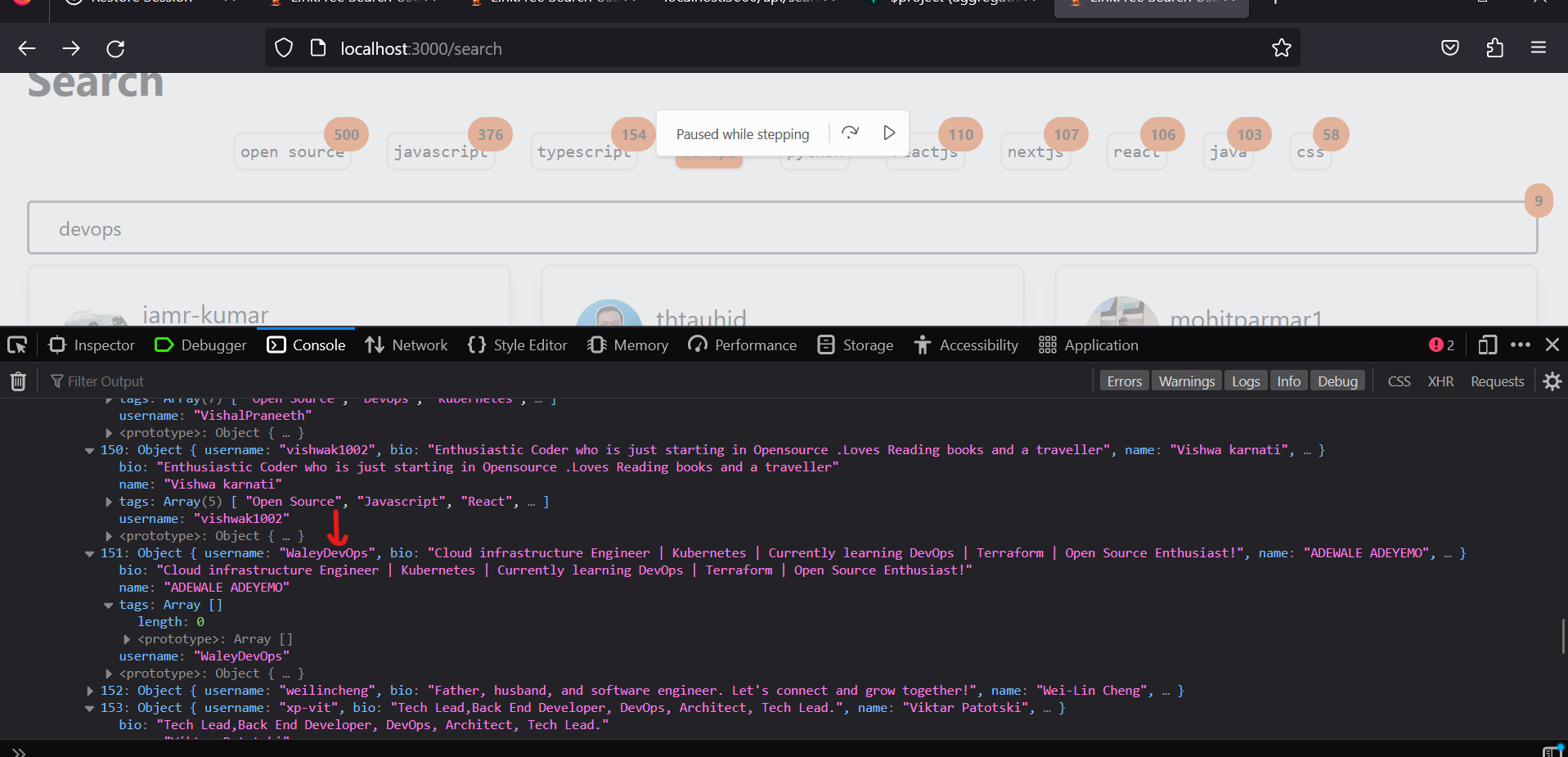Clear the console output with the trash icon
Viewport: 1568px width, 757px height.
click(x=18, y=381)
